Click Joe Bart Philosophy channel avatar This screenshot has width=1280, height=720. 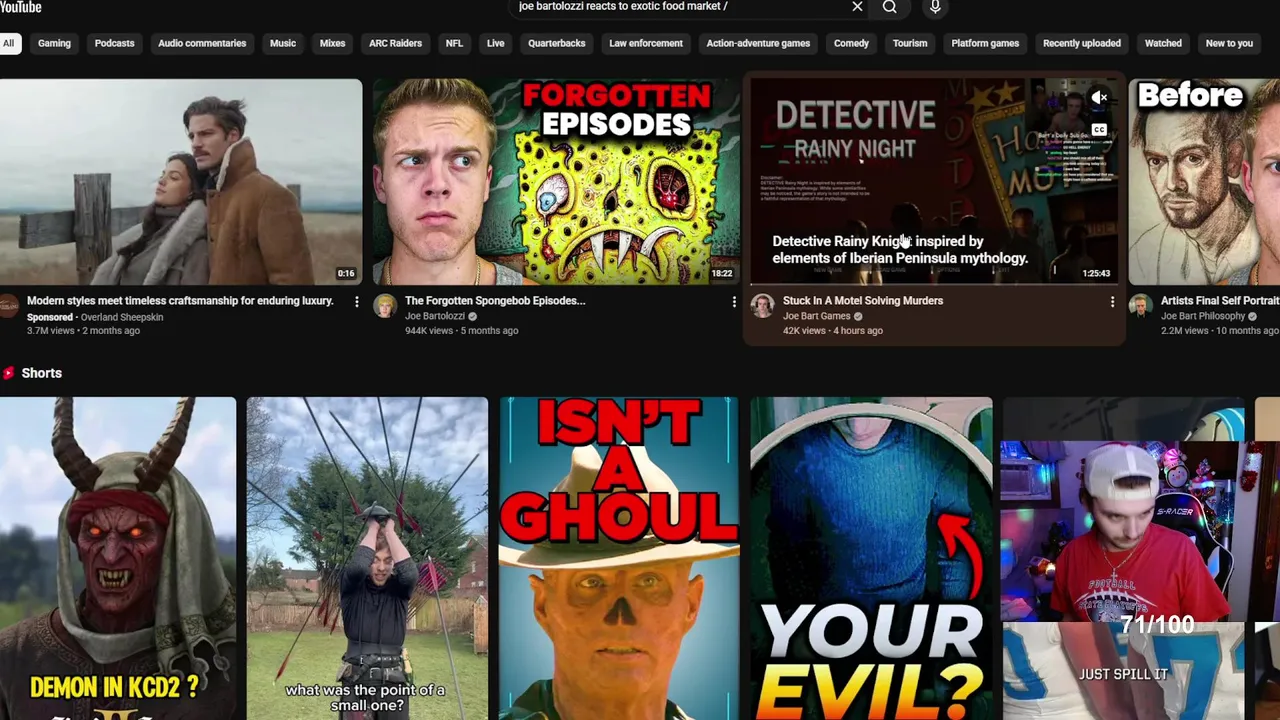[1140, 306]
